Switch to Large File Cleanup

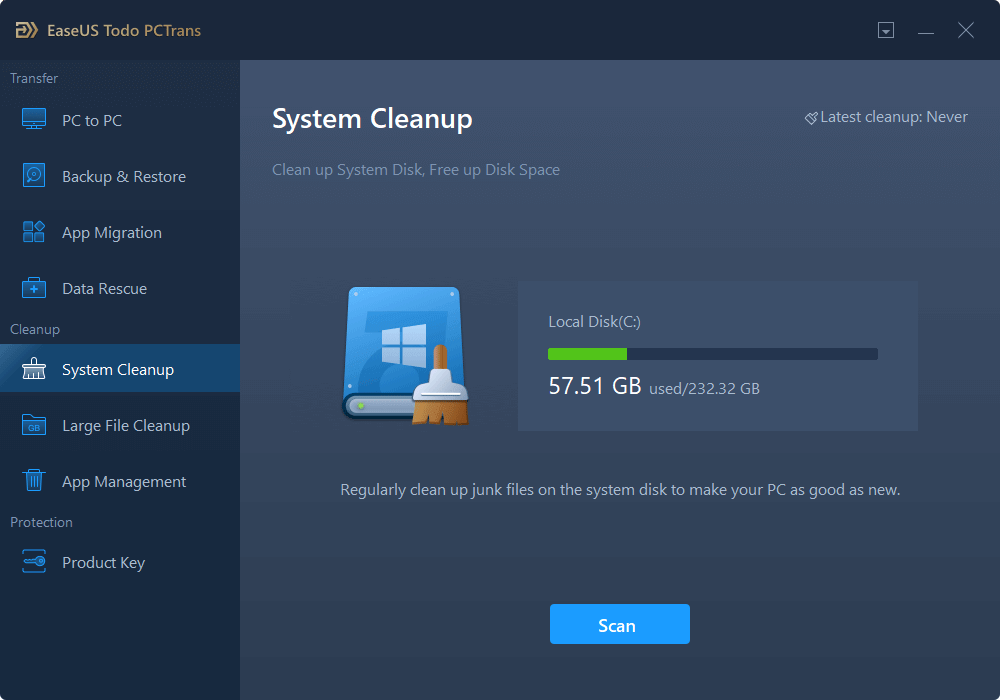tap(120, 425)
